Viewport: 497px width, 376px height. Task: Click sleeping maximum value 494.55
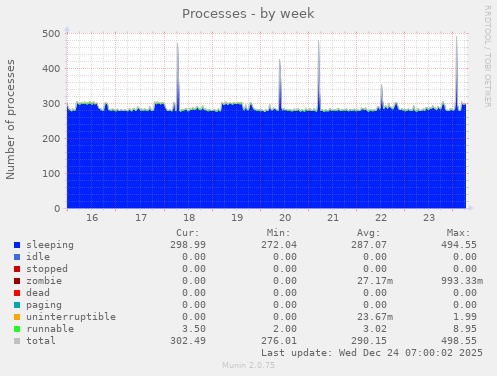point(459,245)
